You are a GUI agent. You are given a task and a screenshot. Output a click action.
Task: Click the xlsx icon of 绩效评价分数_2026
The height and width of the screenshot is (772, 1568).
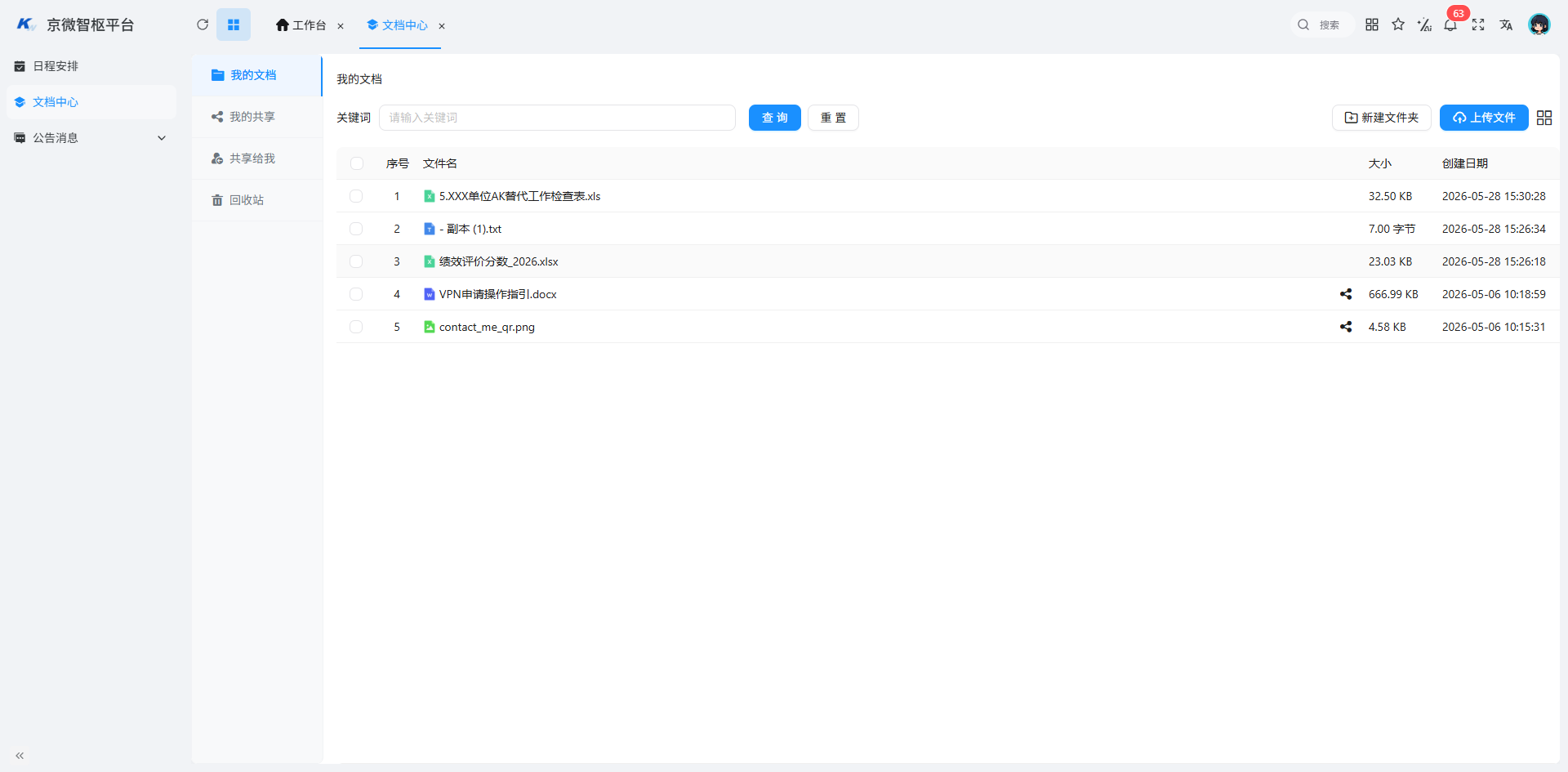(x=429, y=261)
